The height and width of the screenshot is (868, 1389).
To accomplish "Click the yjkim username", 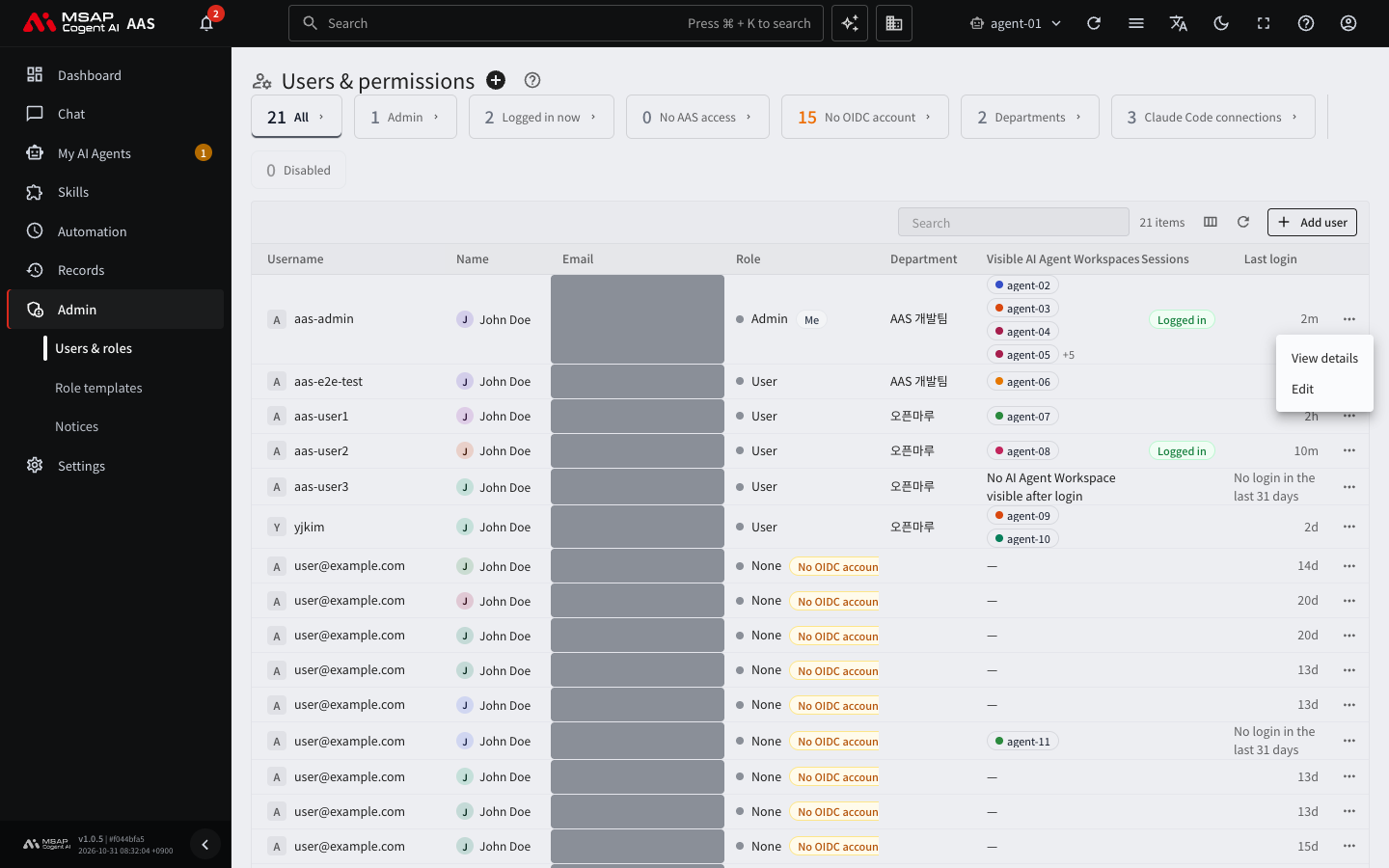I will (x=309, y=527).
